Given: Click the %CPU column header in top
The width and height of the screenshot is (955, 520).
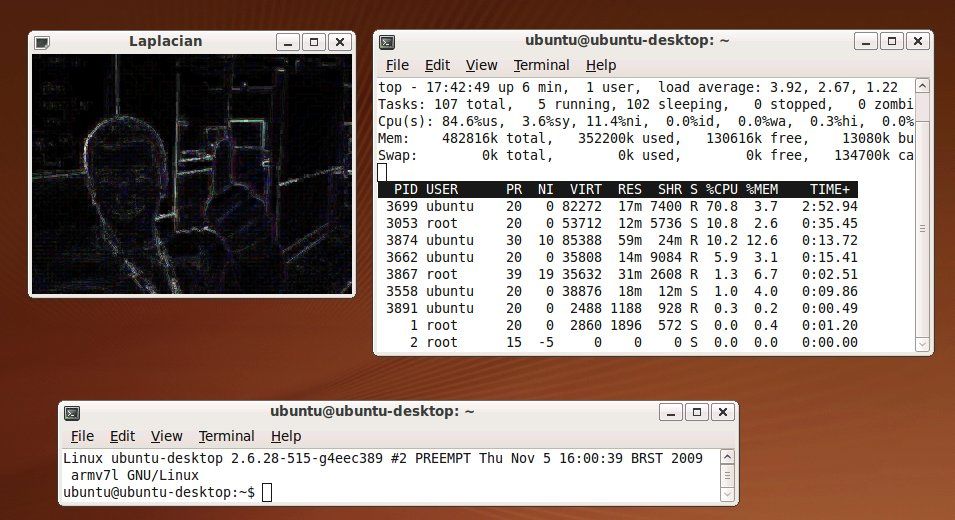Looking at the screenshot, I should (722, 189).
